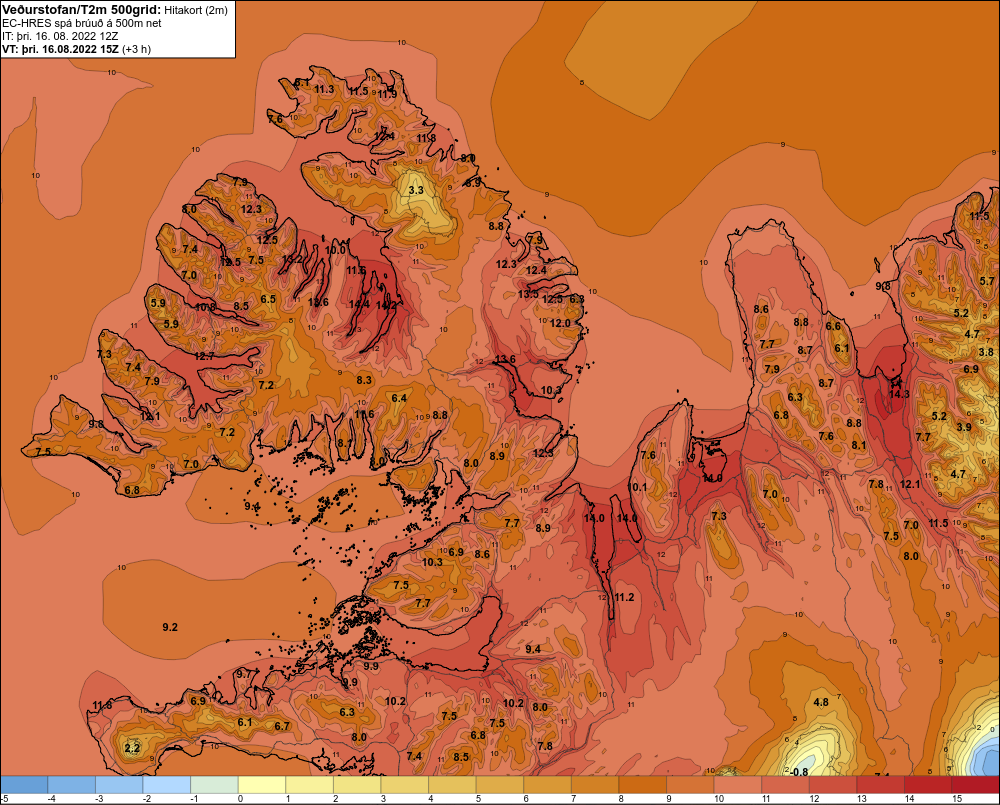Click the 10.1 temperature value on the map
This screenshot has width=1000, height=805.
(x=637, y=487)
